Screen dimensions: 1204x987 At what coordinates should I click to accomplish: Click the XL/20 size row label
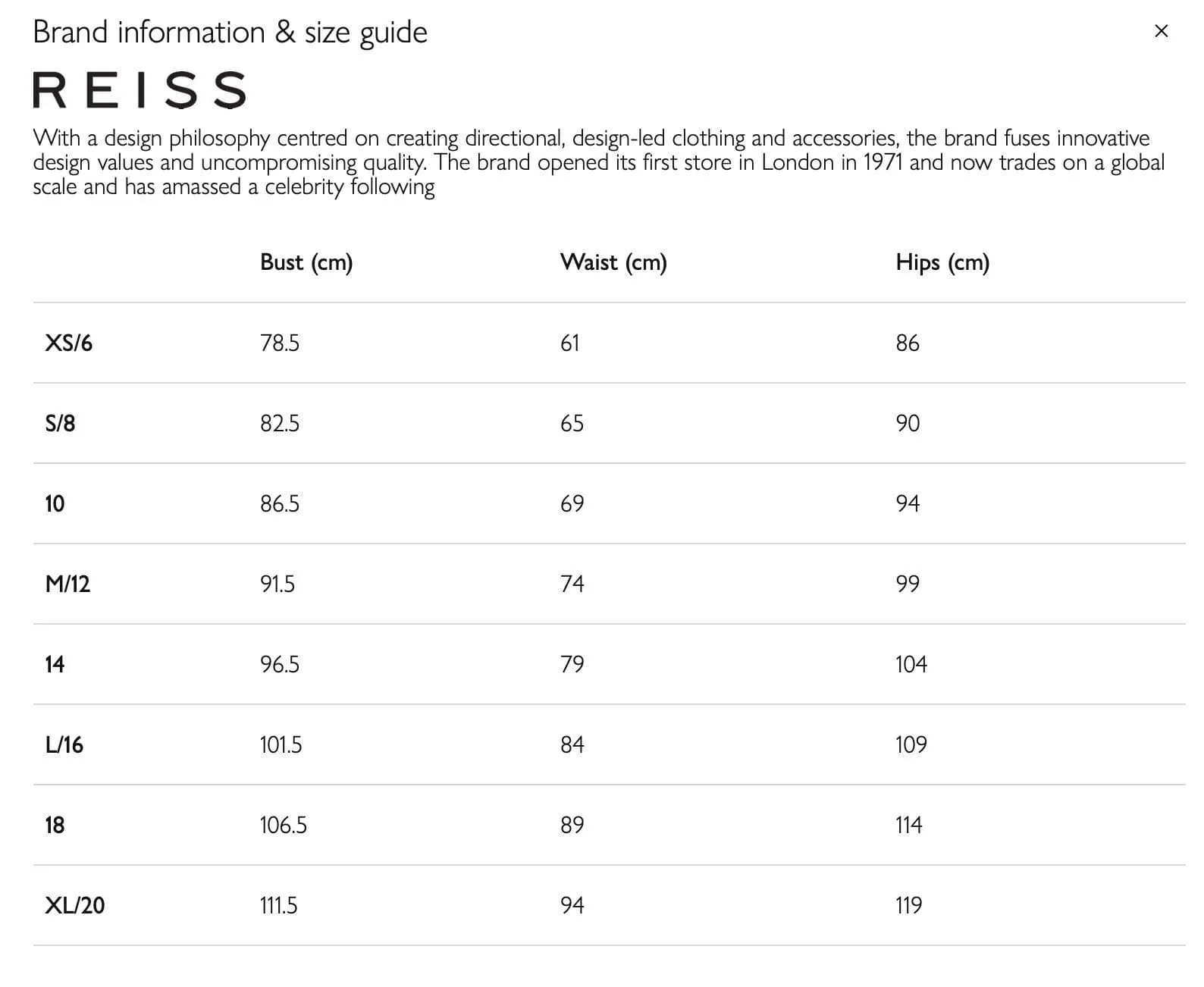(74, 906)
